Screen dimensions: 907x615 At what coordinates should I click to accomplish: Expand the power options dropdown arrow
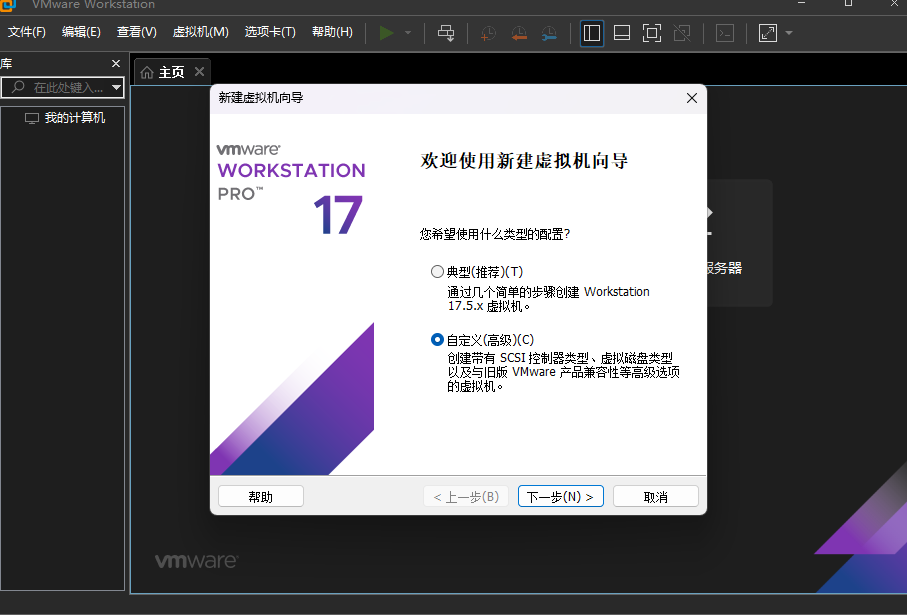click(408, 33)
